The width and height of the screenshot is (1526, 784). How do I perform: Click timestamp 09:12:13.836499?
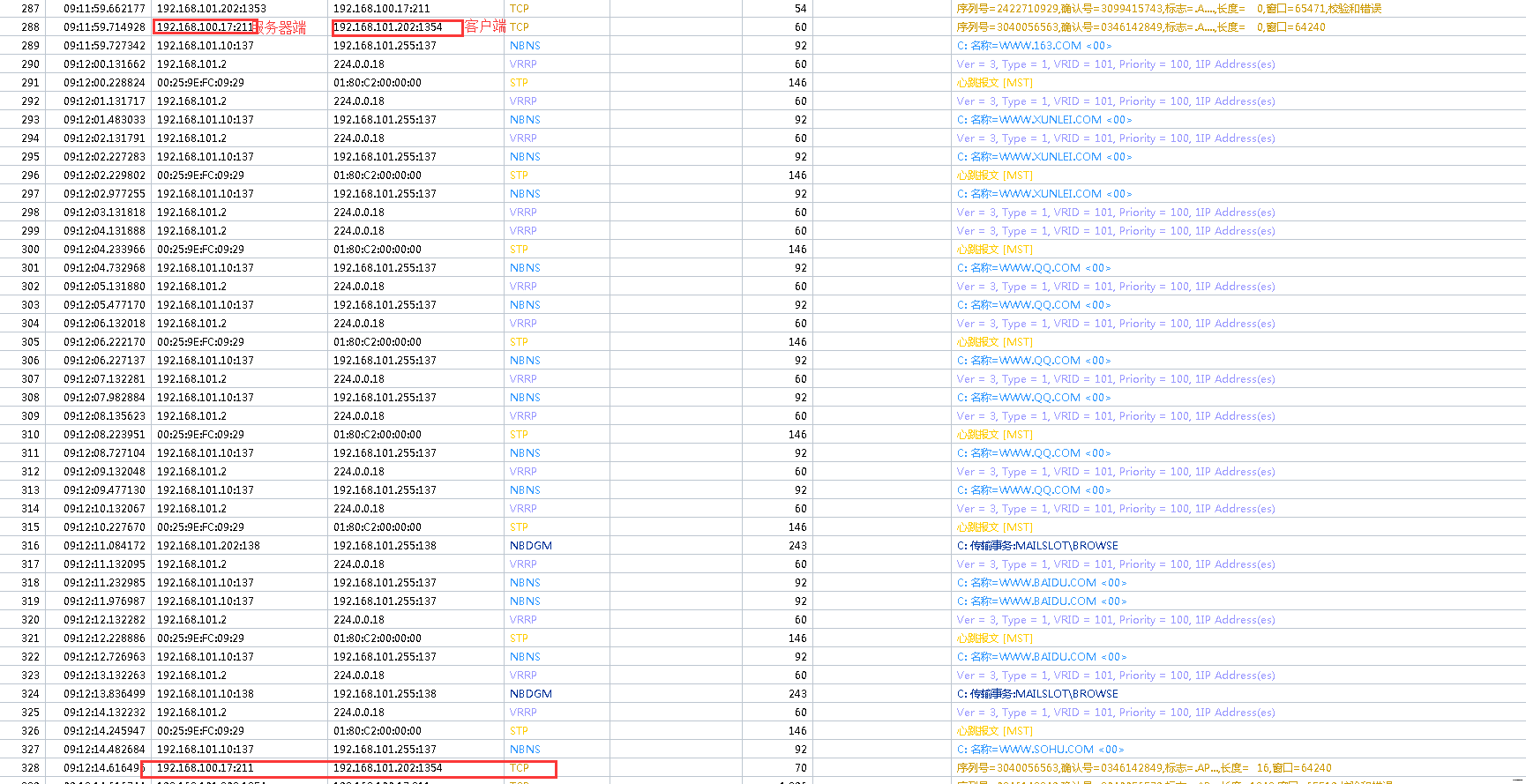click(x=104, y=694)
